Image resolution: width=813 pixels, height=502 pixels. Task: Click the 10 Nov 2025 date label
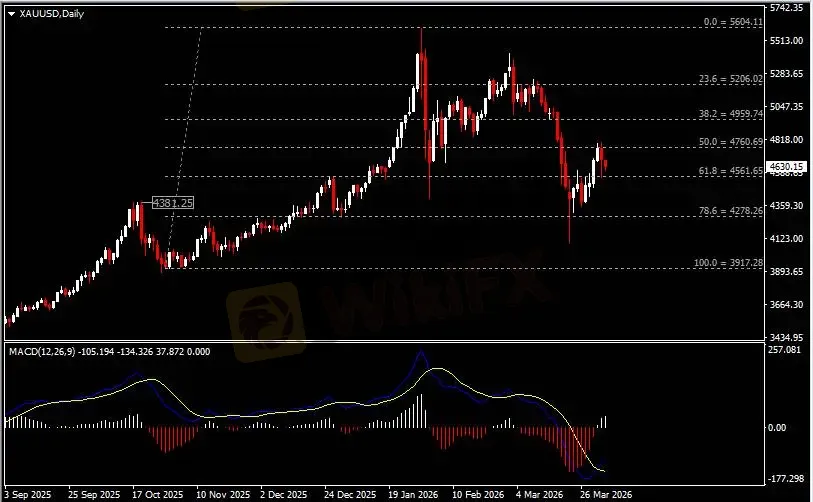[223, 494]
